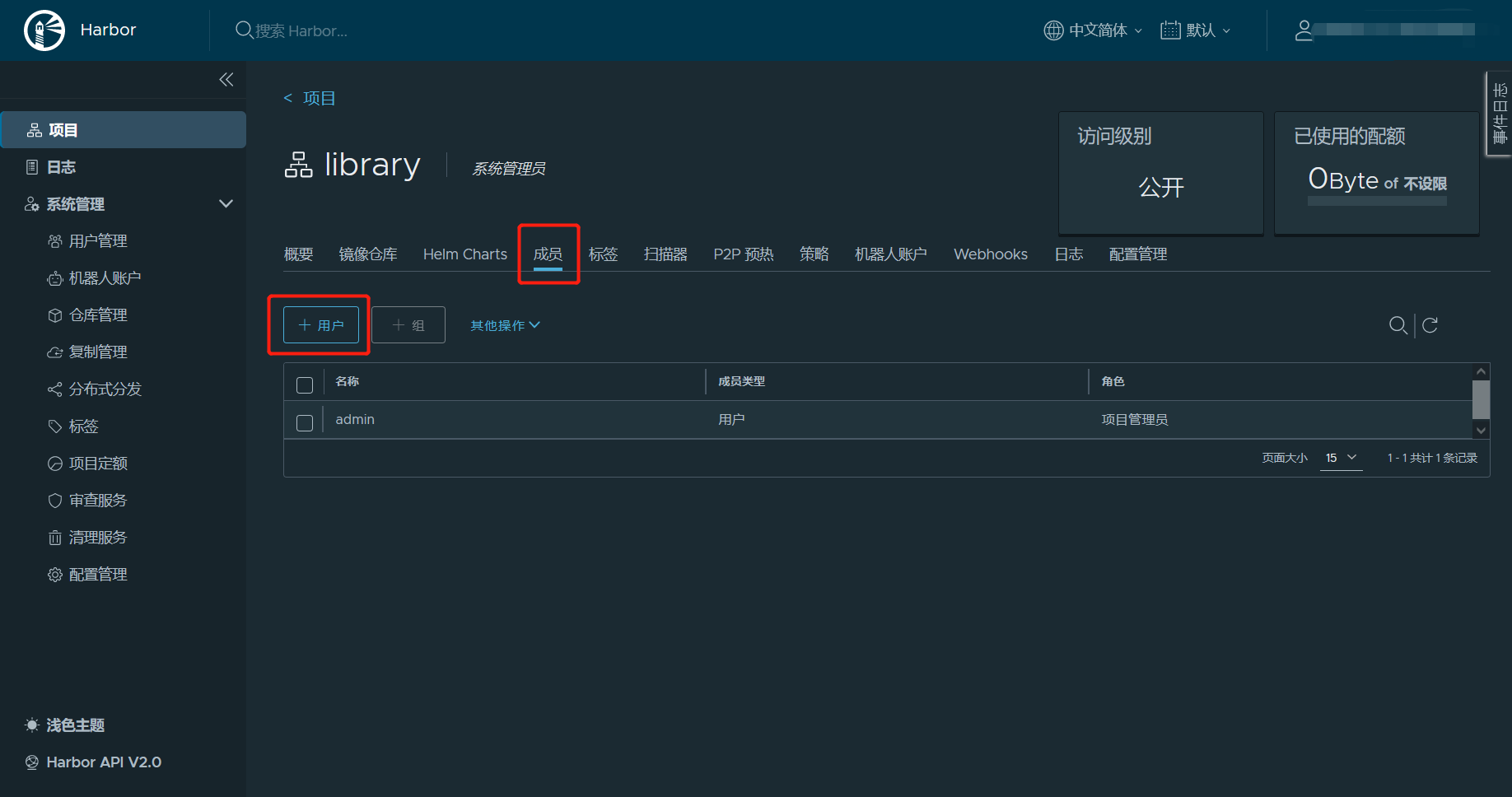Image resolution: width=1512 pixels, height=797 pixels.
Task: Open the 其他操作 dropdown
Action: (505, 325)
